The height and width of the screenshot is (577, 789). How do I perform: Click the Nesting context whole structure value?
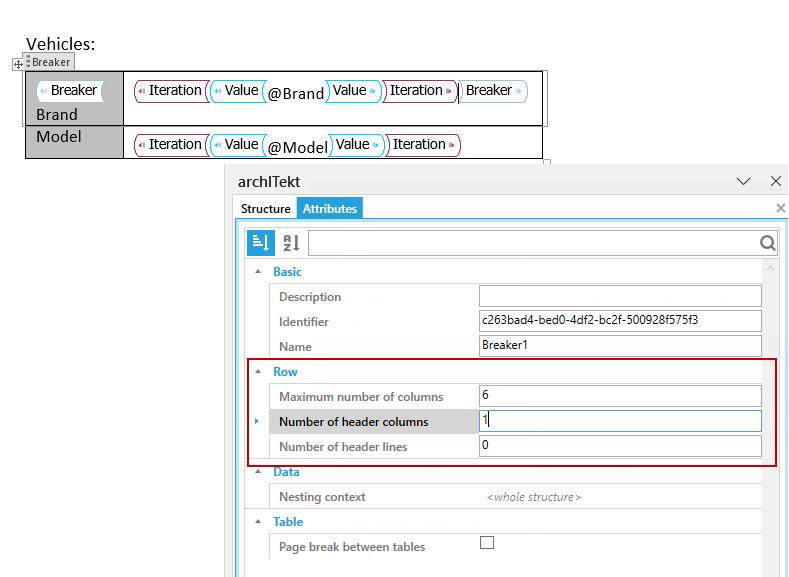click(x=533, y=497)
